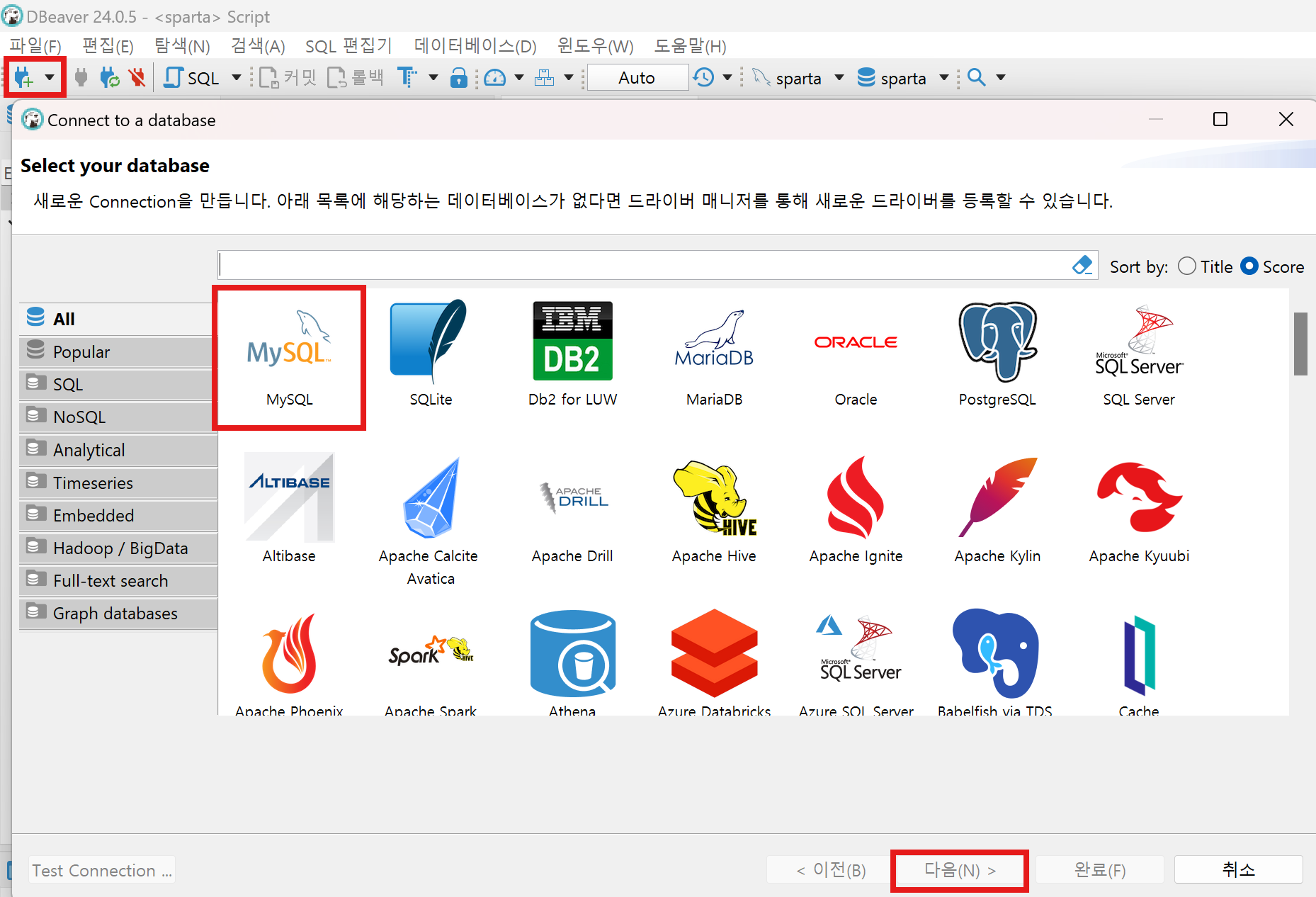Viewport: 1316px width, 897px height.
Task: Open the 파일(F) menu
Action: 35,46
